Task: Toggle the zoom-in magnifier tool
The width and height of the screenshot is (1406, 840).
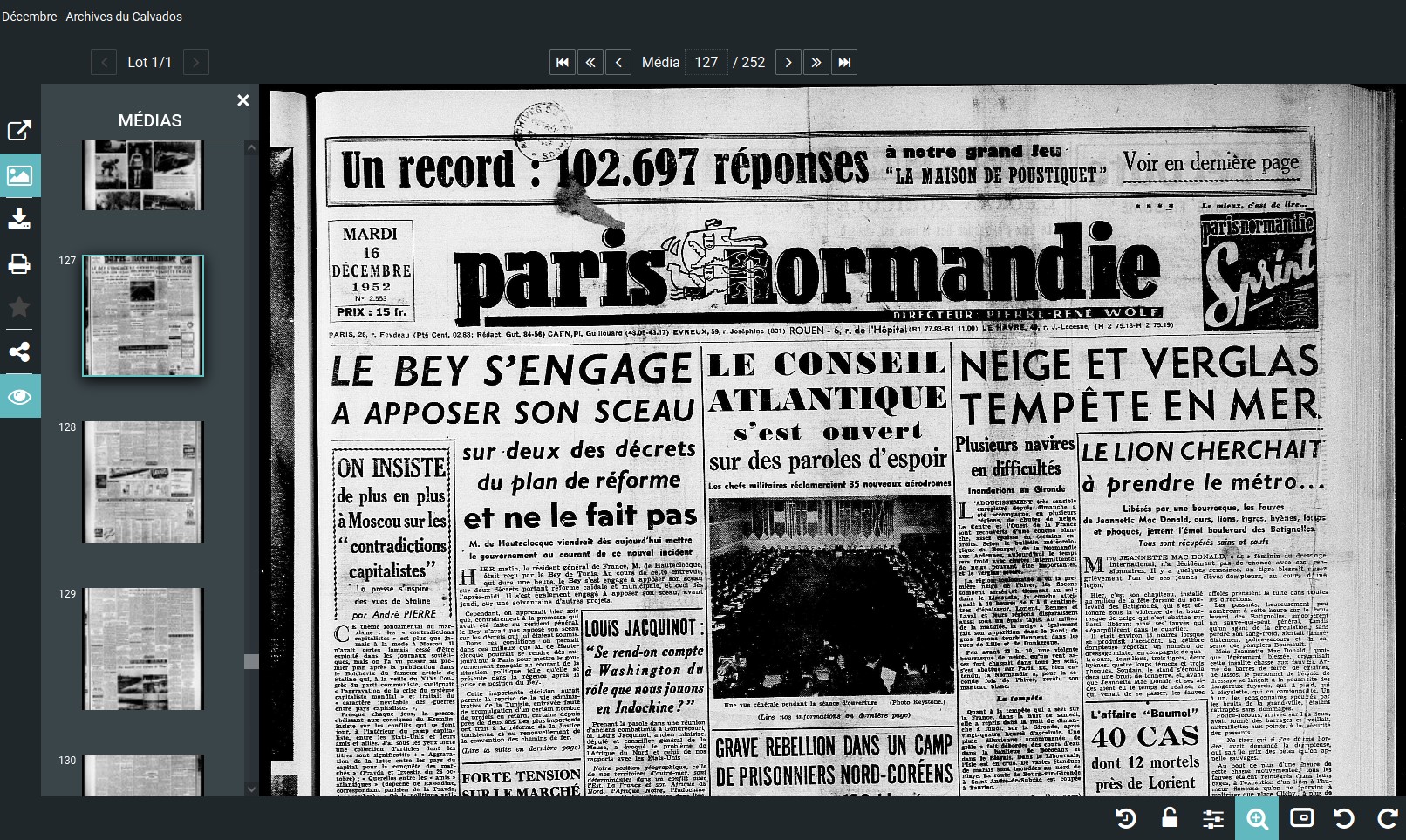Action: pos(1257,818)
